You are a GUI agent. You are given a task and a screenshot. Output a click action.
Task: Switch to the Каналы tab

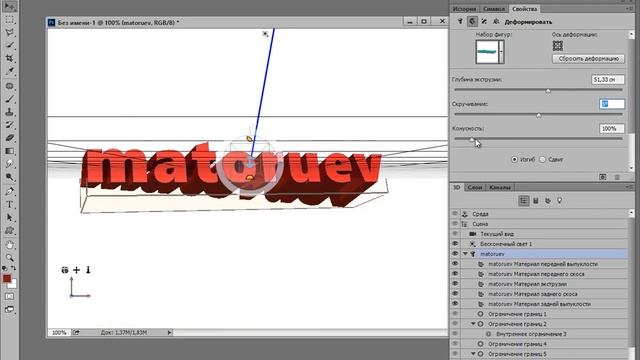(500, 187)
